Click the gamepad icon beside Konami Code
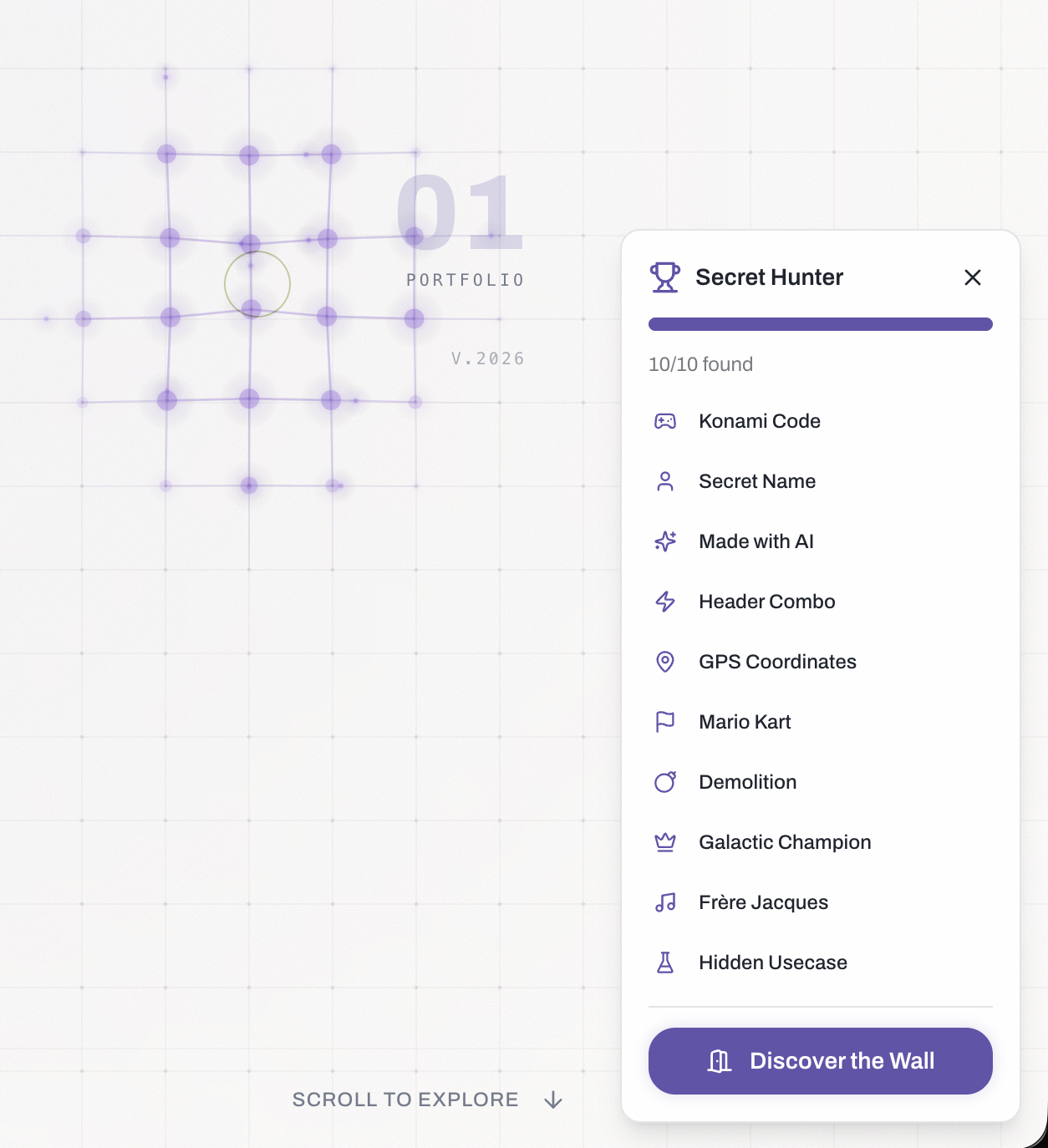The width and height of the screenshot is (1048, 1148). [665, 421]
